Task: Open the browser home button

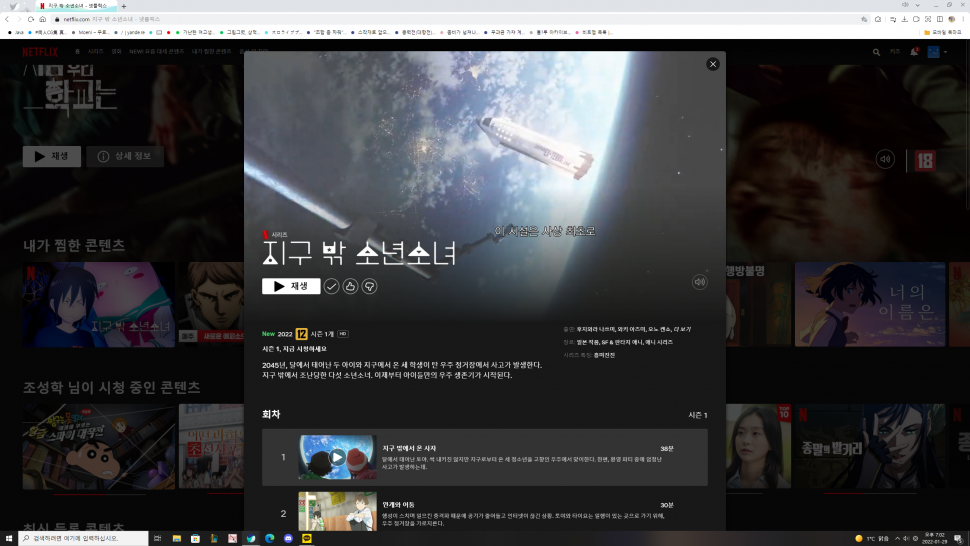Action: [x=42, y=19]
